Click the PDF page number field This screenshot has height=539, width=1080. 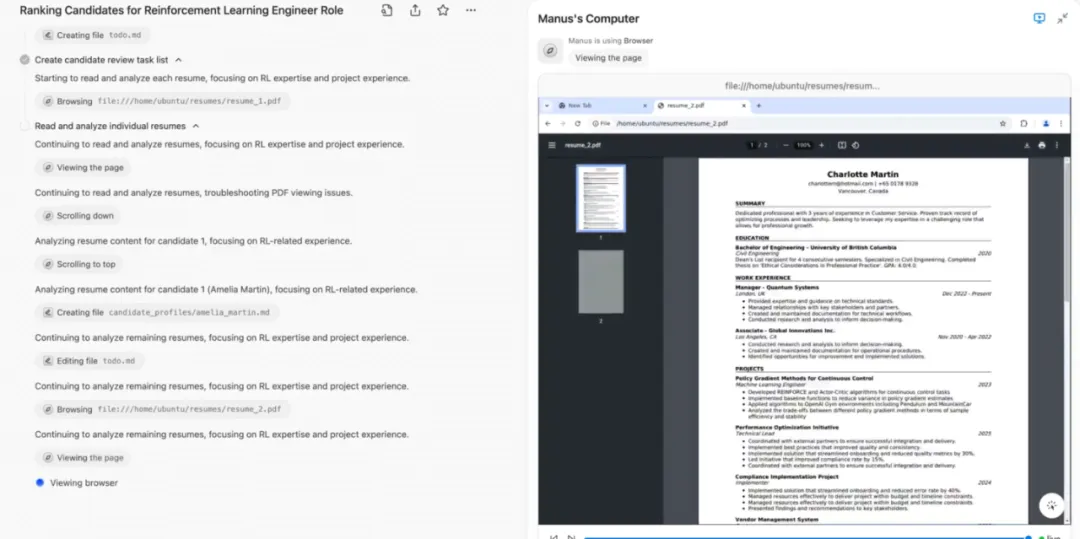[x=753, y=145]
